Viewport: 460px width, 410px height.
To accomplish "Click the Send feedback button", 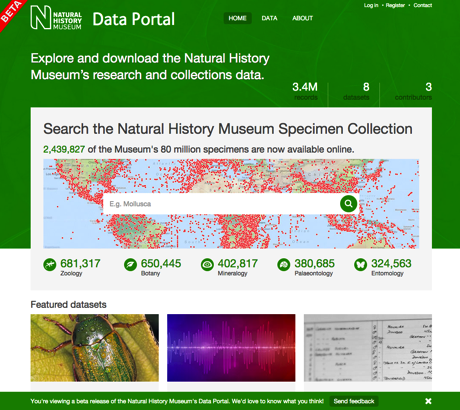I will pyautogui.click(x=354, y=401).
